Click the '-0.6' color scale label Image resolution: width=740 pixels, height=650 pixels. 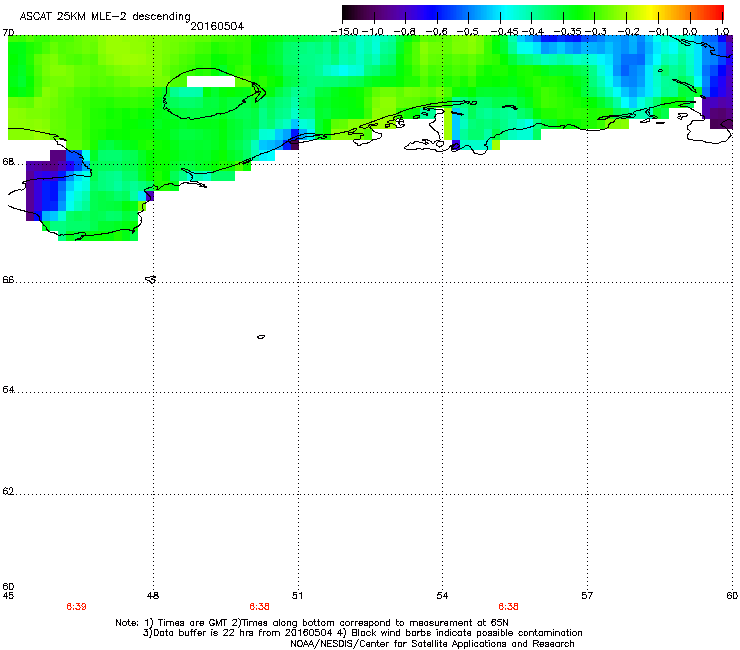coord(436,31)
